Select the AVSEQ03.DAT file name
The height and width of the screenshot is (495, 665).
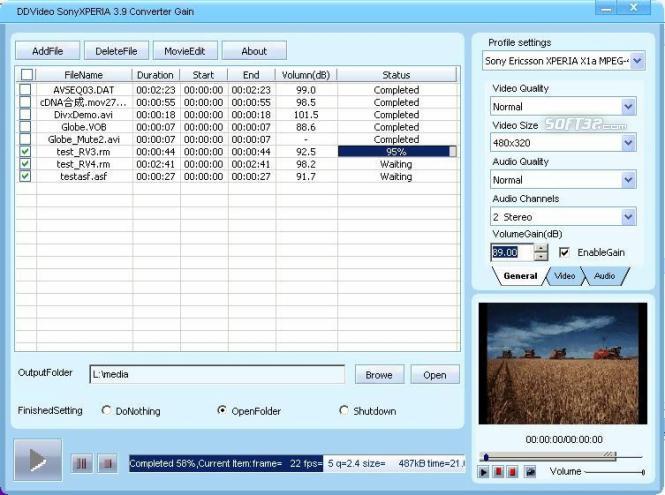pyautogui.click(x=84, y=90)
